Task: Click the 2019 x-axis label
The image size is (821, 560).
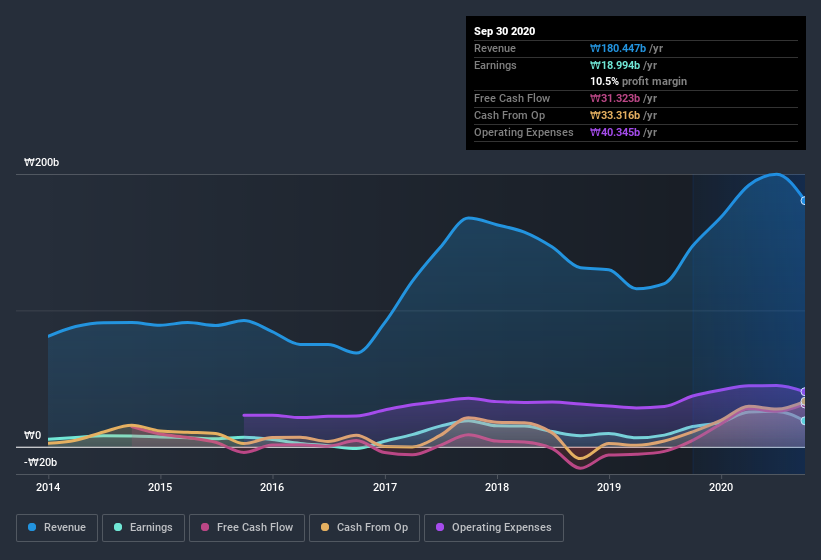Action: tap(608, 487)
